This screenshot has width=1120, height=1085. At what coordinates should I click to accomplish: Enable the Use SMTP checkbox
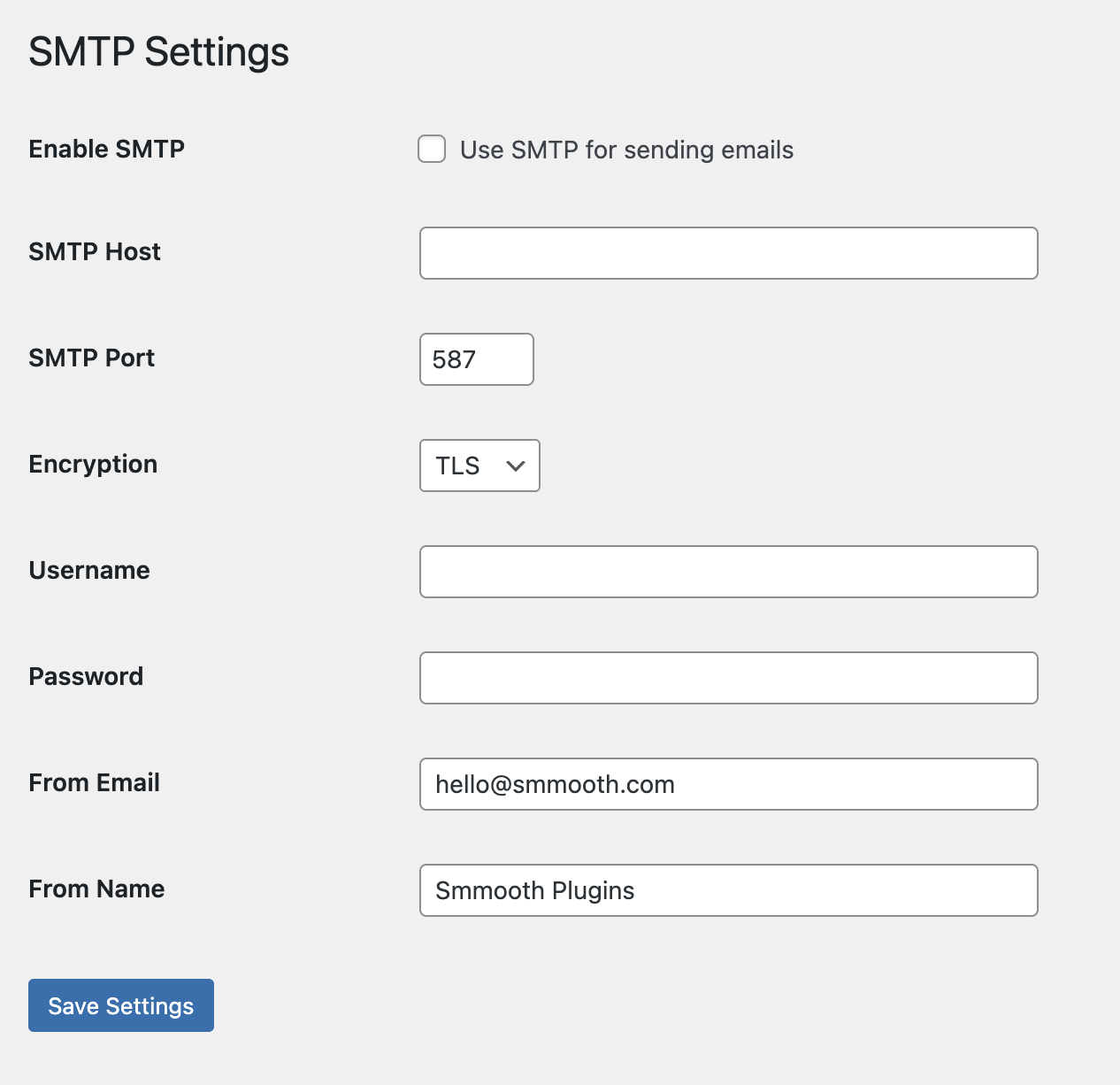432,149
